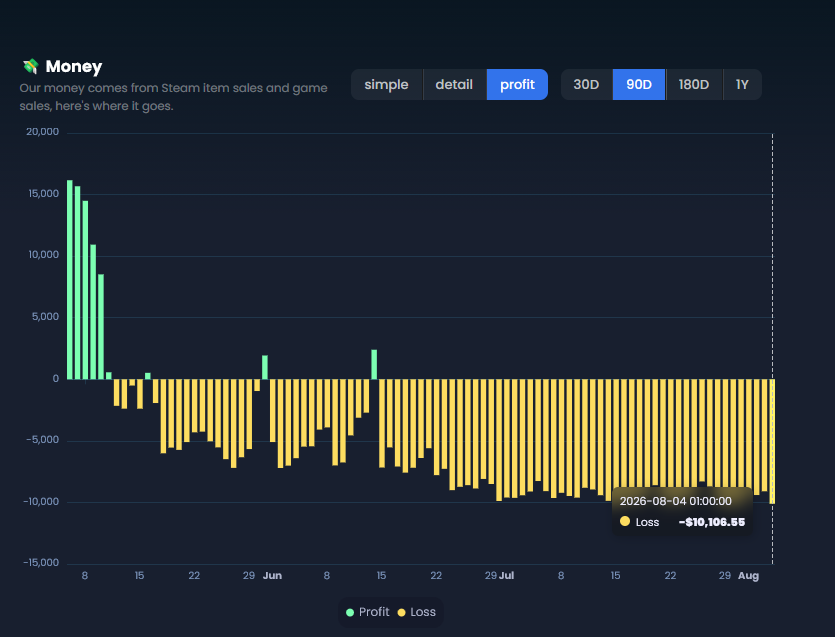Click the Money section heading

[x=73, y=67]
